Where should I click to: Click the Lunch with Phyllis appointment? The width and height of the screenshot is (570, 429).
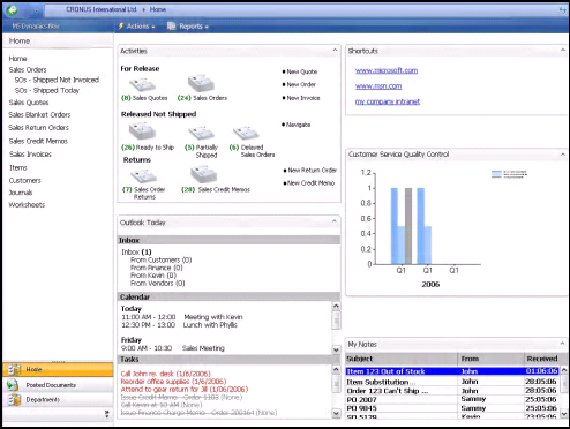coord(210,325)
